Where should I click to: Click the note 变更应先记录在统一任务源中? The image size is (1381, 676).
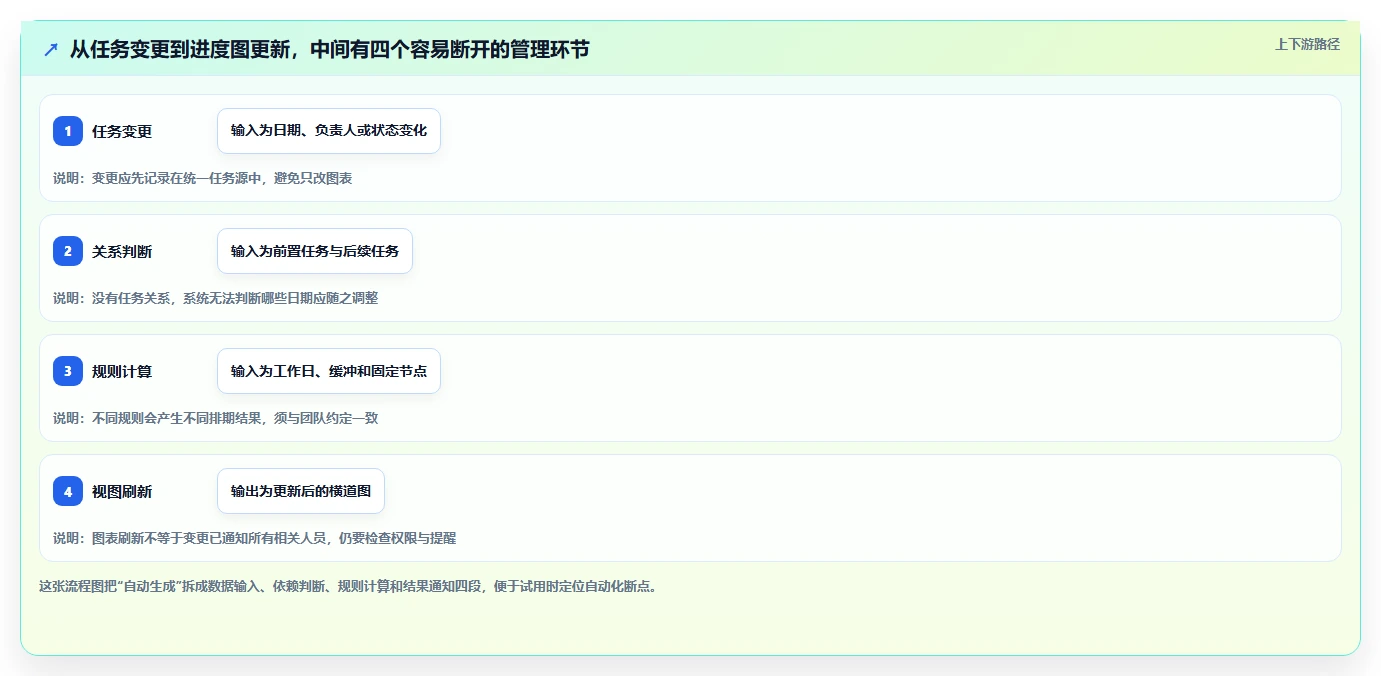[x=202, y=178]
